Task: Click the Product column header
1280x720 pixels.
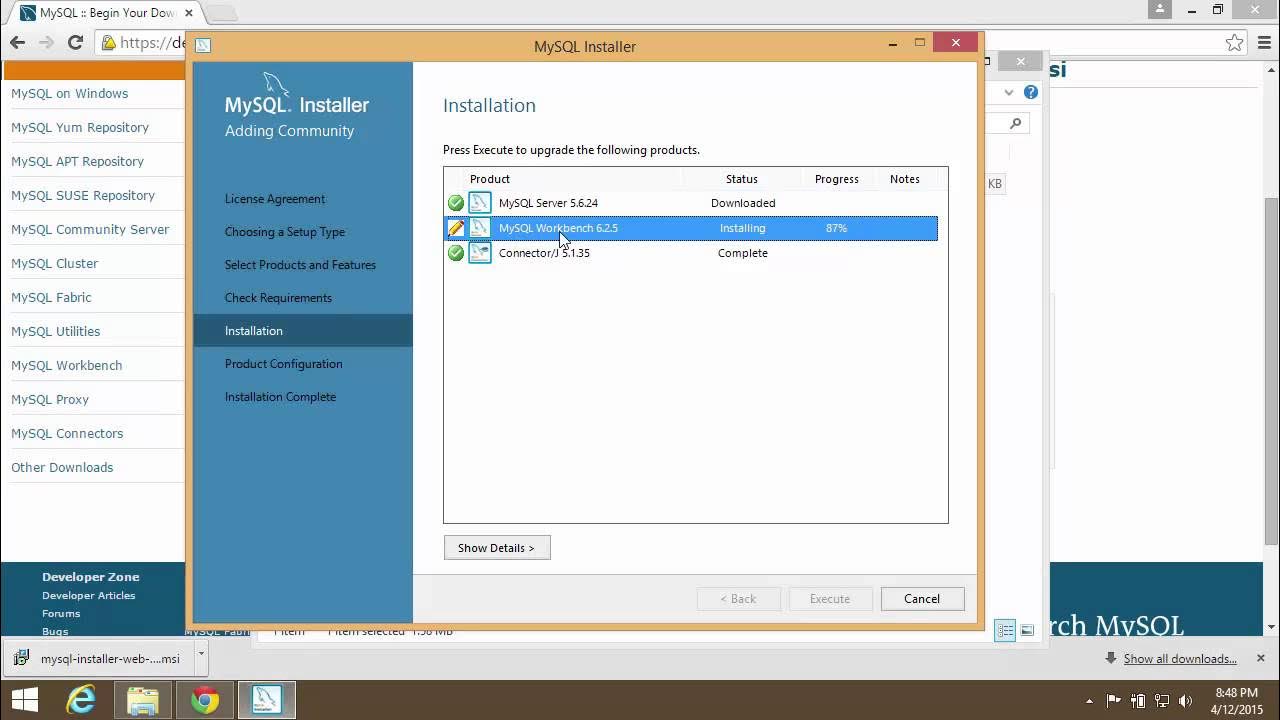Action: click(x=490, y=179)
